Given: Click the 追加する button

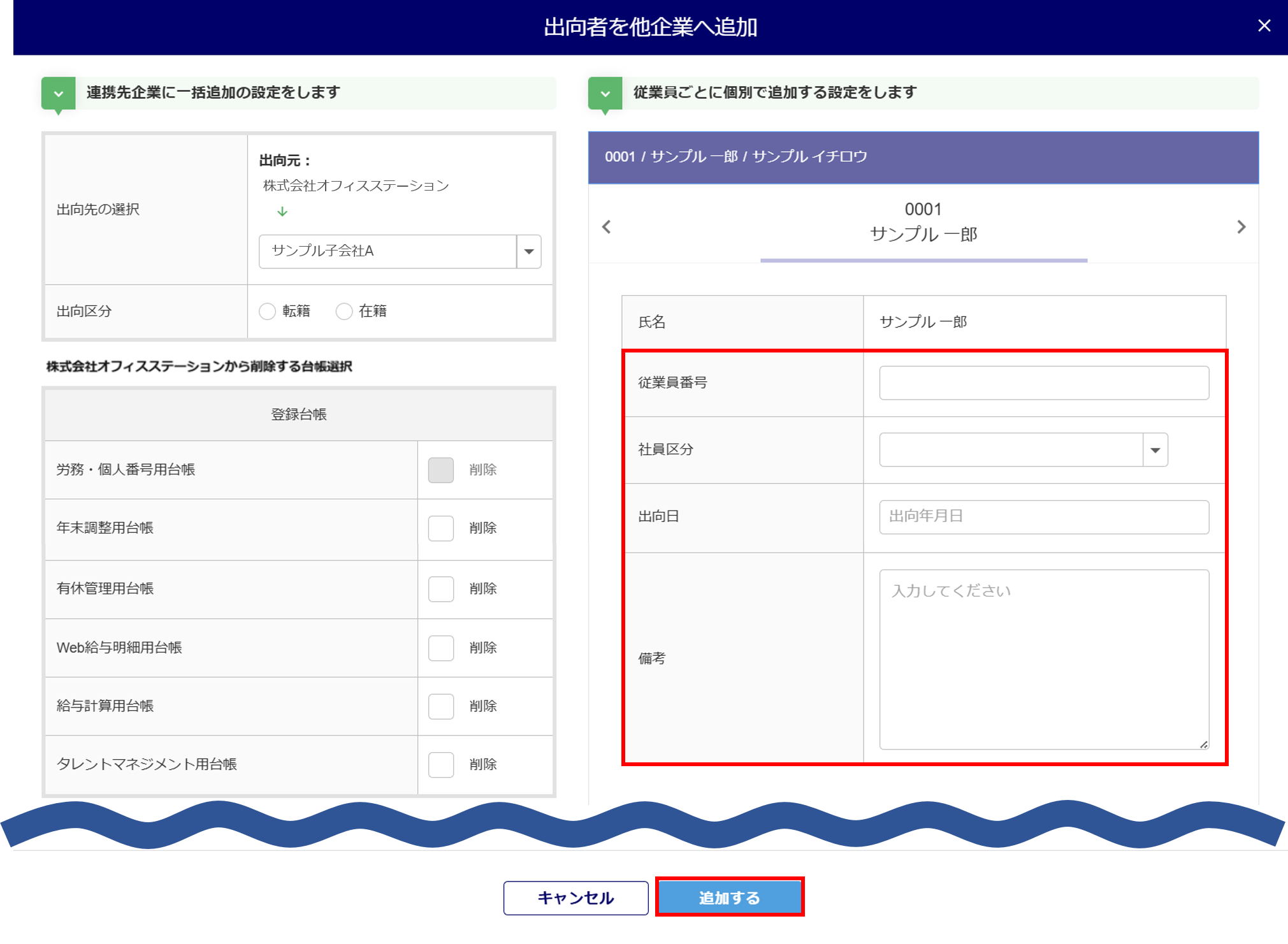Looking at the screenshot, I should [x=730, y=897].
